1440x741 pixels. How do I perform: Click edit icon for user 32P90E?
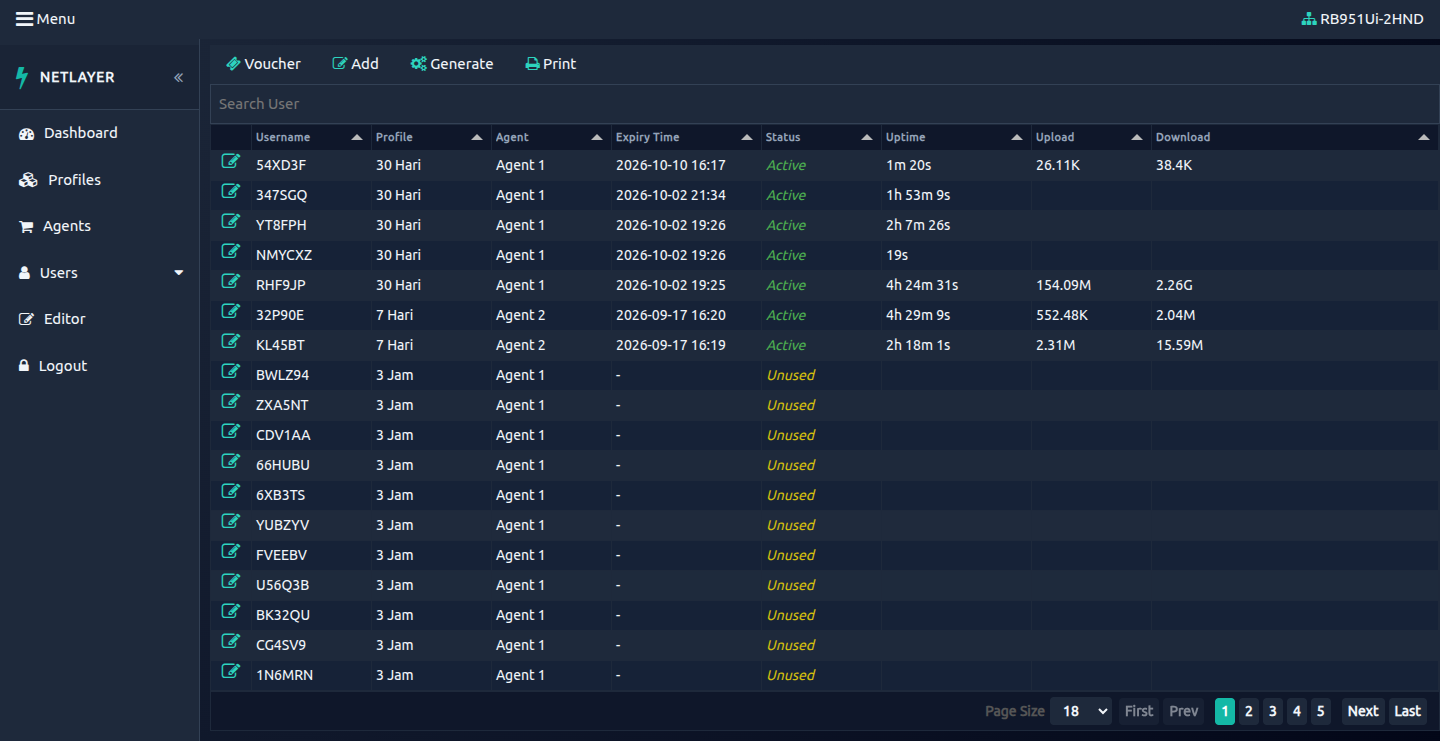pos(231,311)
